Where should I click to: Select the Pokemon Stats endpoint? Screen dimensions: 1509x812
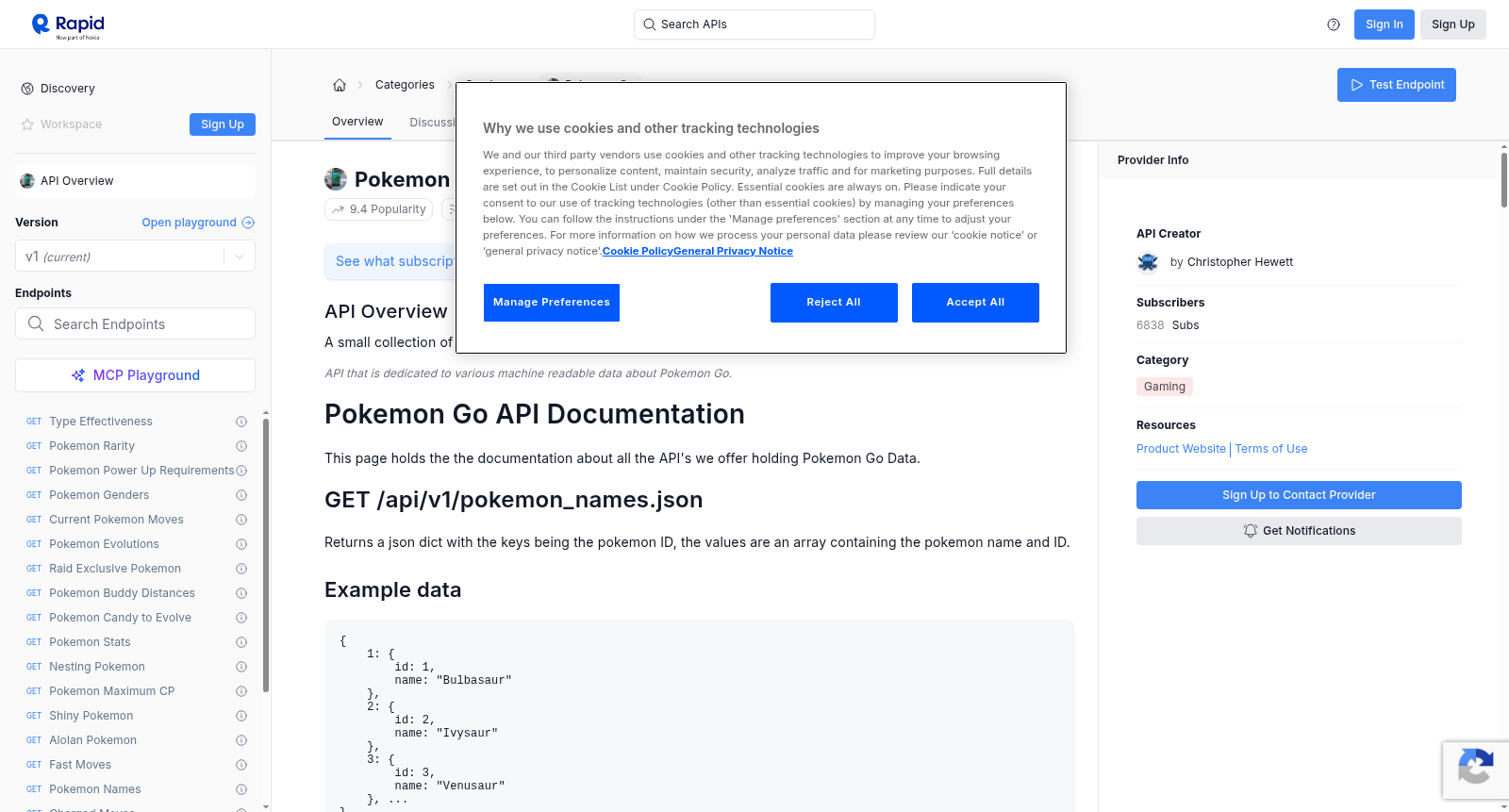click(x=90, y=642)
